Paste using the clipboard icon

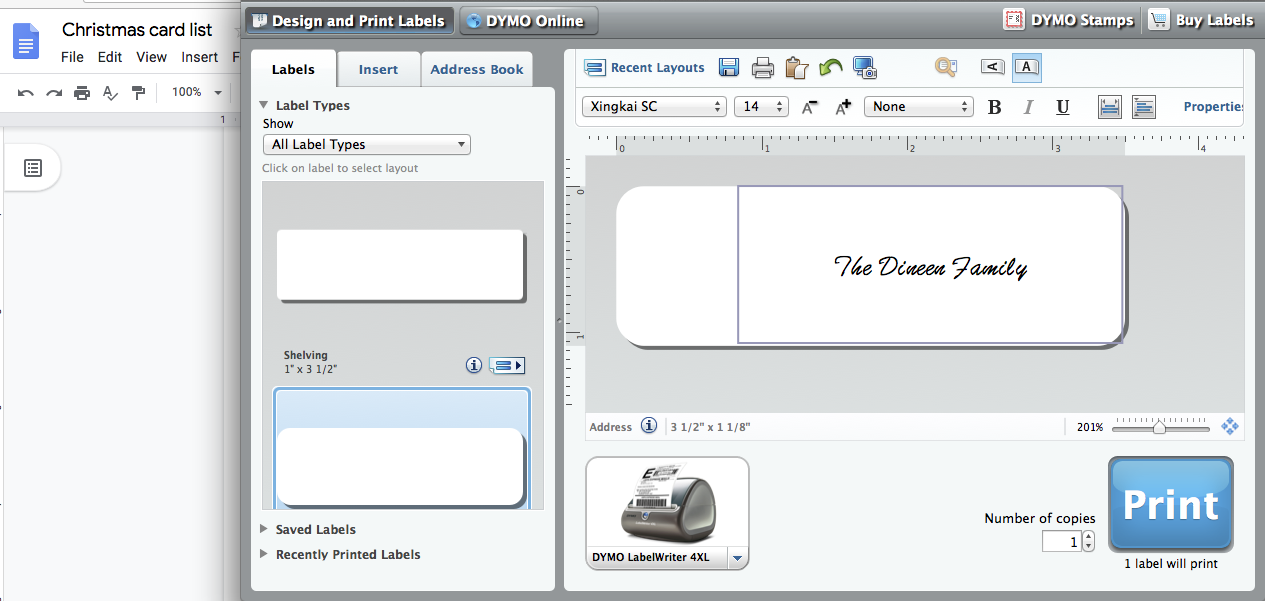click(x=796, y=68)
